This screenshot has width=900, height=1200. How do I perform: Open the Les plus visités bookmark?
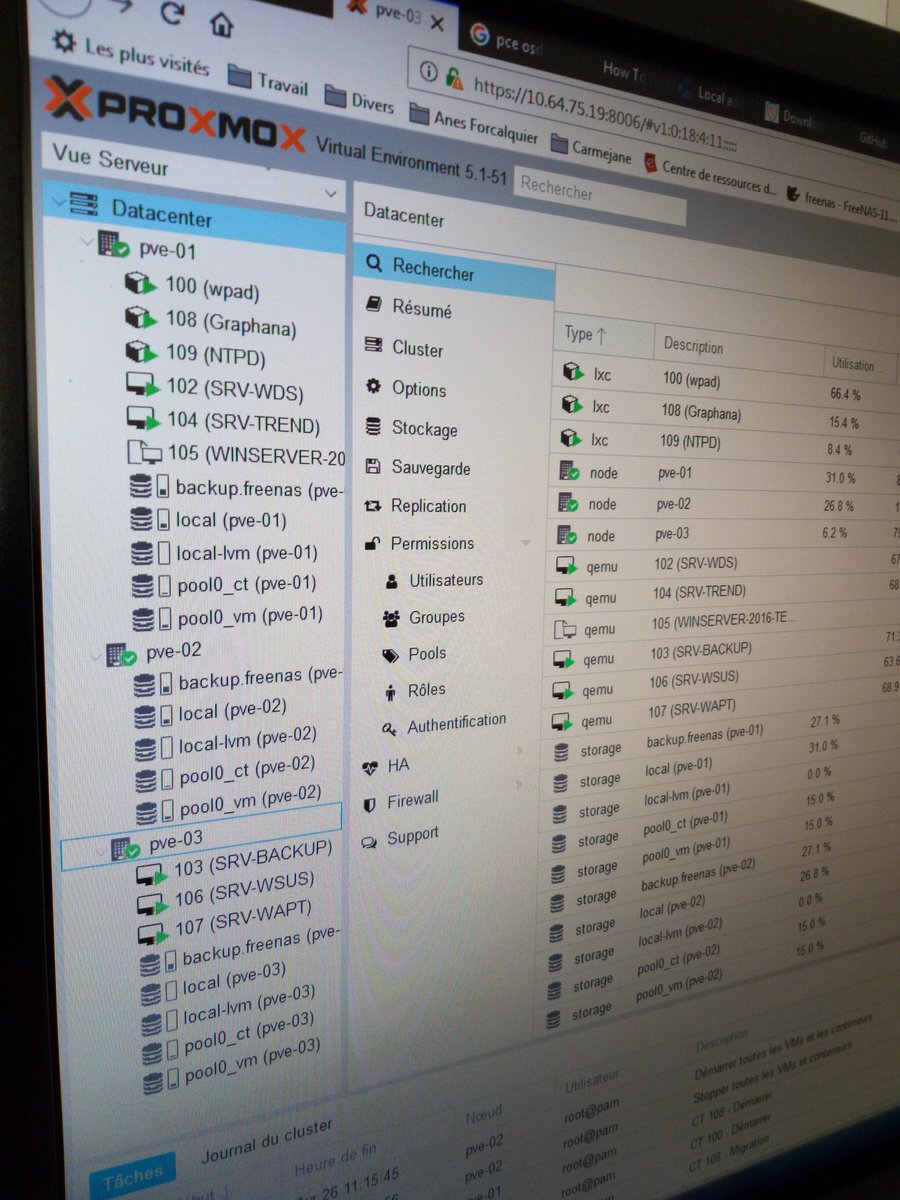[131, 56]
